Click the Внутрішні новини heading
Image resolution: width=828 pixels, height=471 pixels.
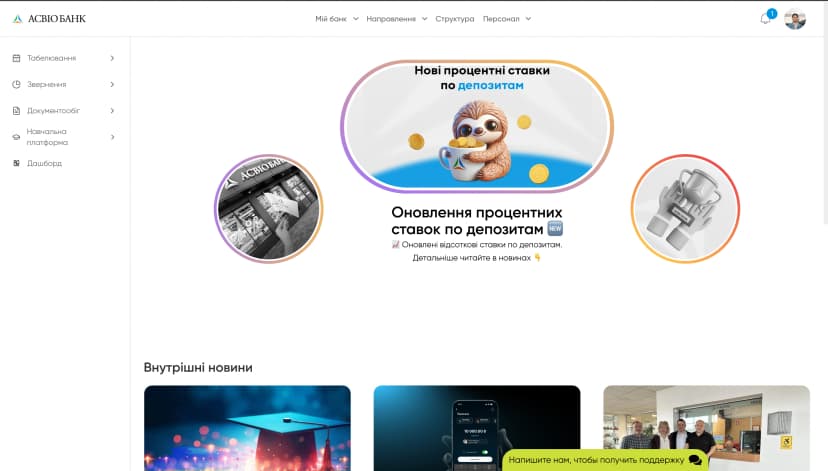coord(198,368)
